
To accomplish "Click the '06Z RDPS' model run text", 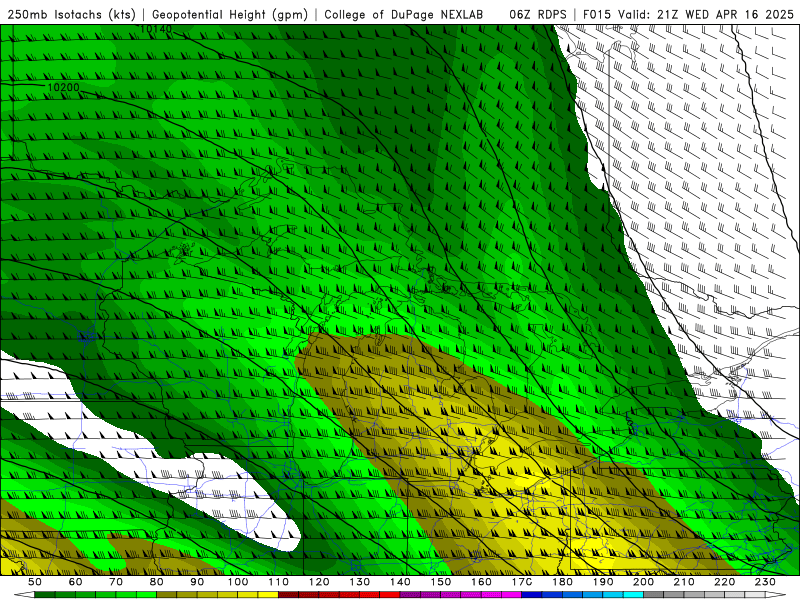I will click(x=538, y=14).
